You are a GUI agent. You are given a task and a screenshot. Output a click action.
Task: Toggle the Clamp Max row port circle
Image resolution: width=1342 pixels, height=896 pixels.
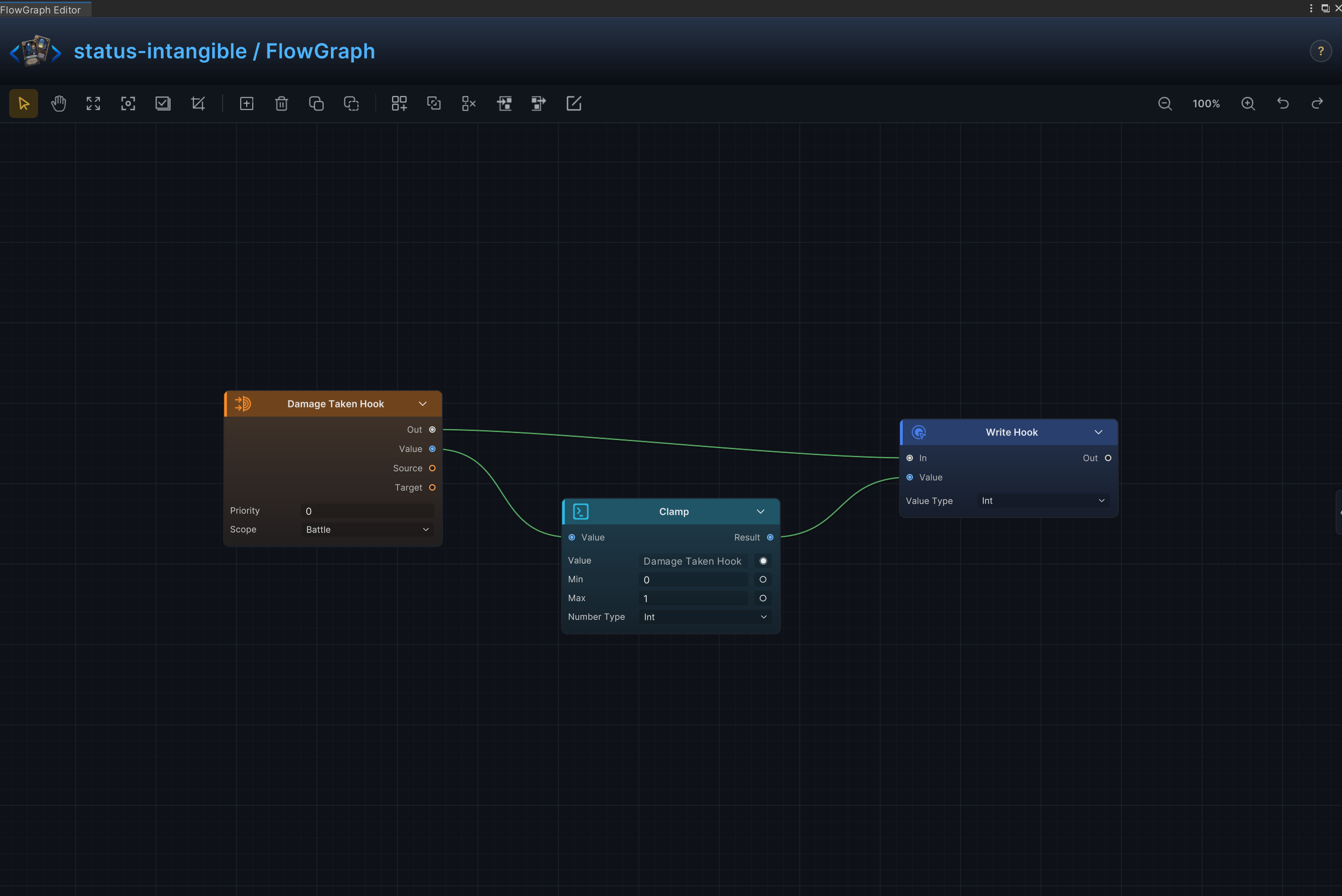(x=763, y=598)
